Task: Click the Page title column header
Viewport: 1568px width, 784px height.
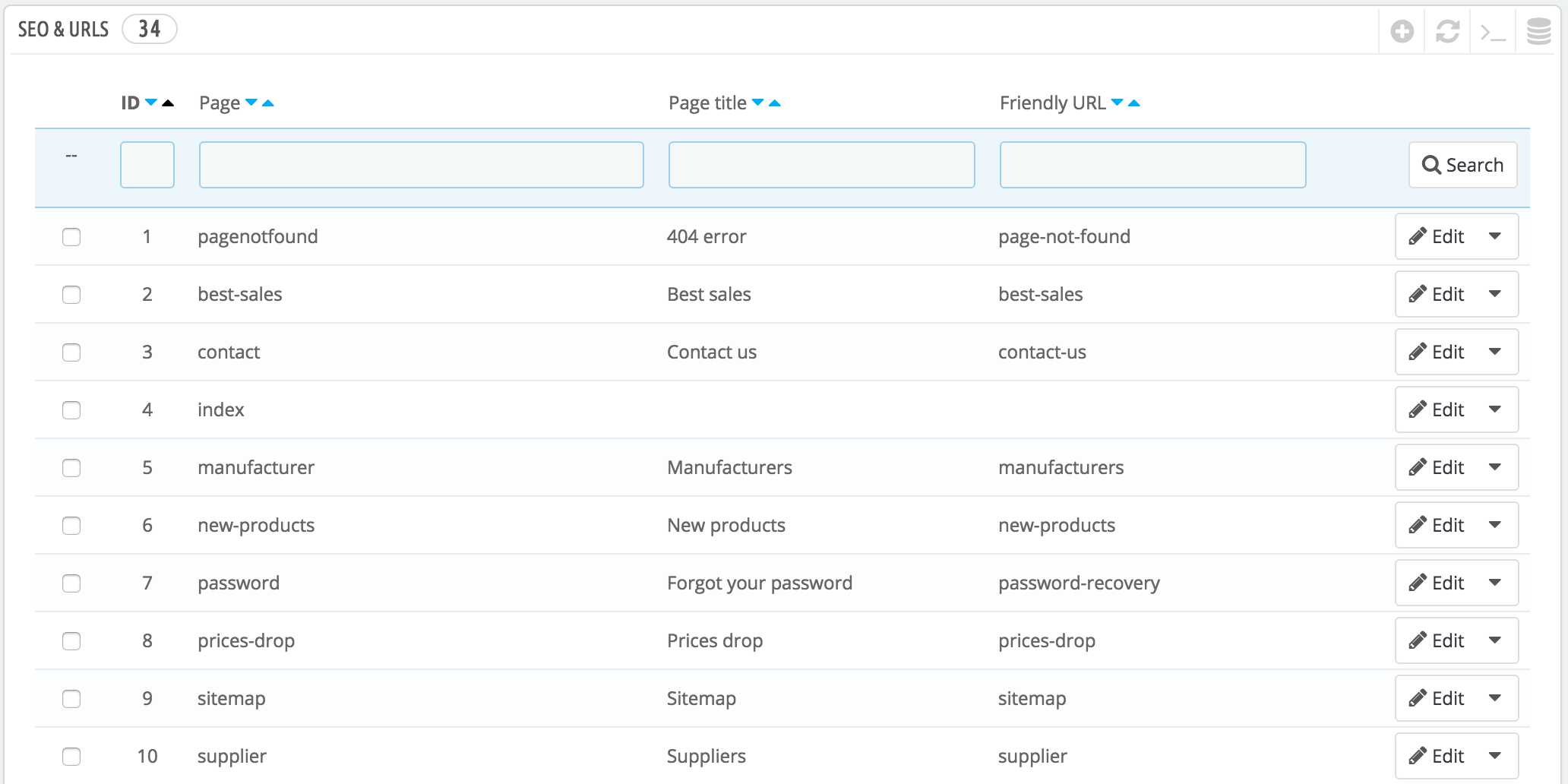Action: pos(707,103)
